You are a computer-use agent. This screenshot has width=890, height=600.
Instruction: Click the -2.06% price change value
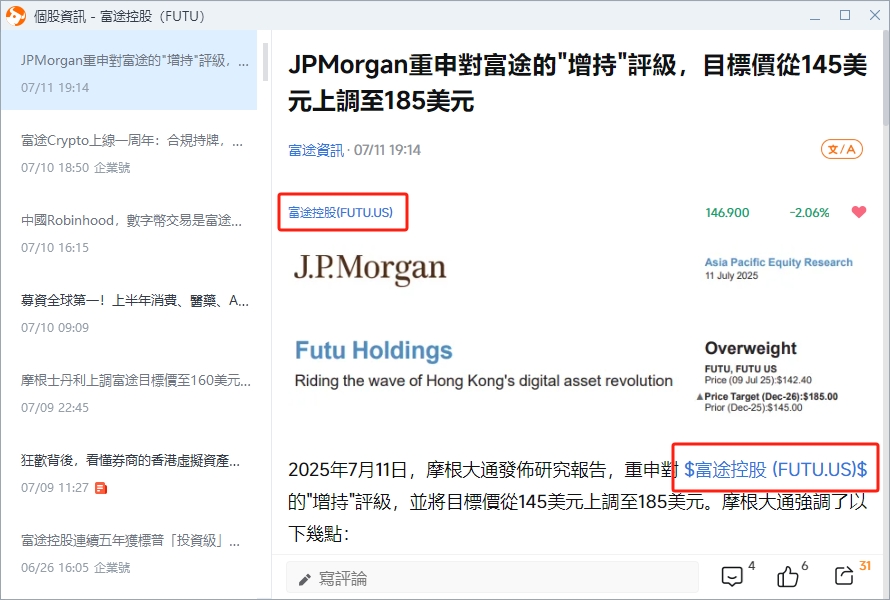coord(809,213)
